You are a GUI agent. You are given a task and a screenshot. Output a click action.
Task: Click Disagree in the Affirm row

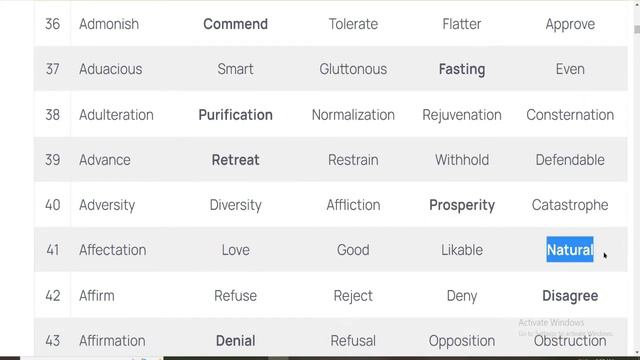tap(570, 296)
